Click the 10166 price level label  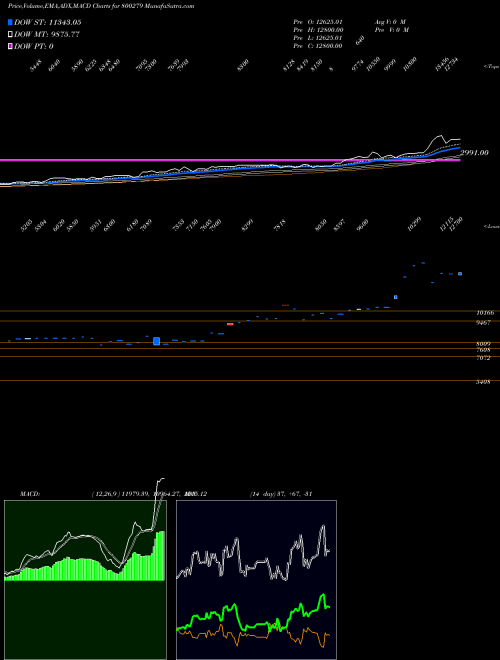pyautogui.click(x=483, y=313)
